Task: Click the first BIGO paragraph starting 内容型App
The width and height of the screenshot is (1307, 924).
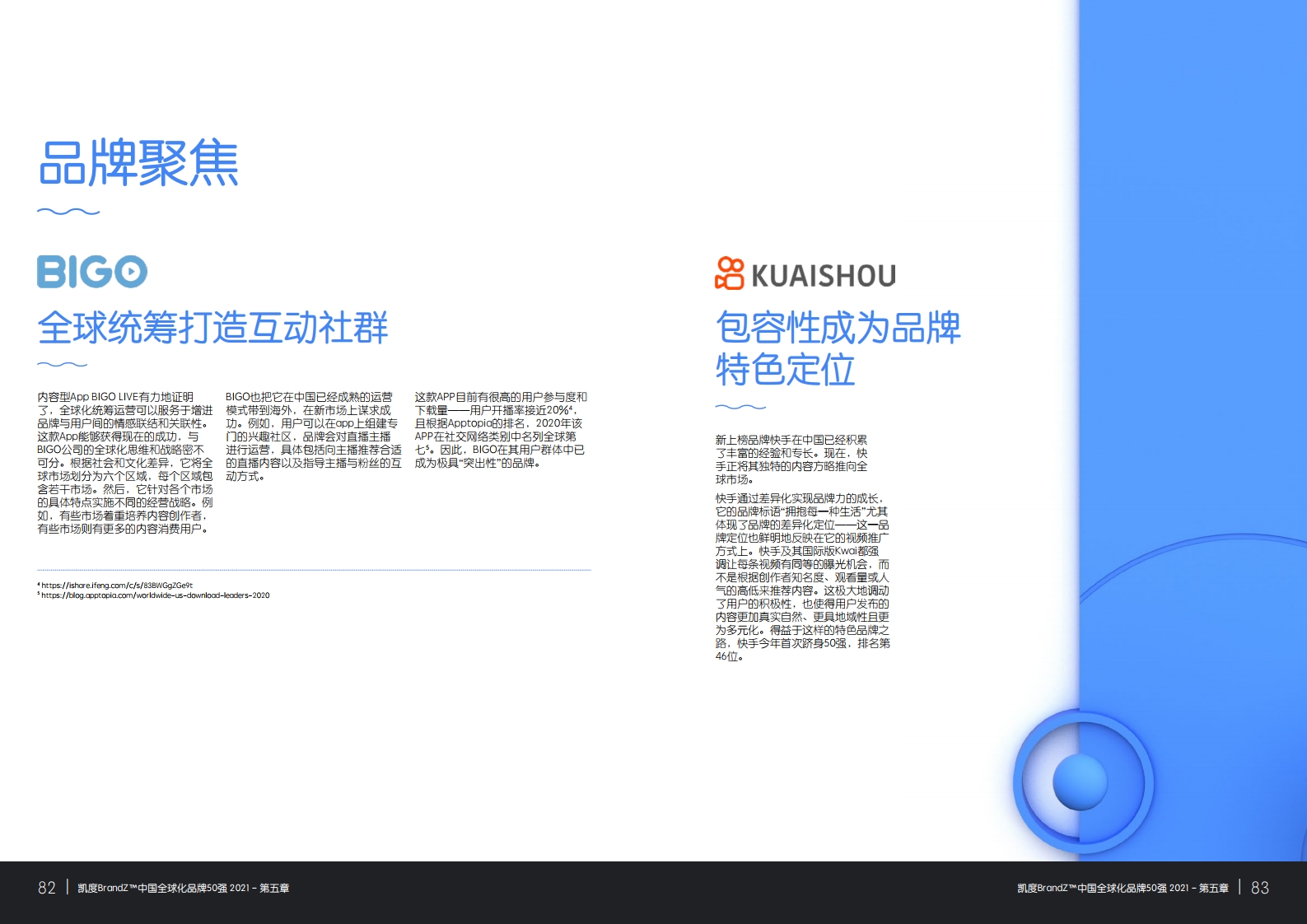Action: point(125,463)
